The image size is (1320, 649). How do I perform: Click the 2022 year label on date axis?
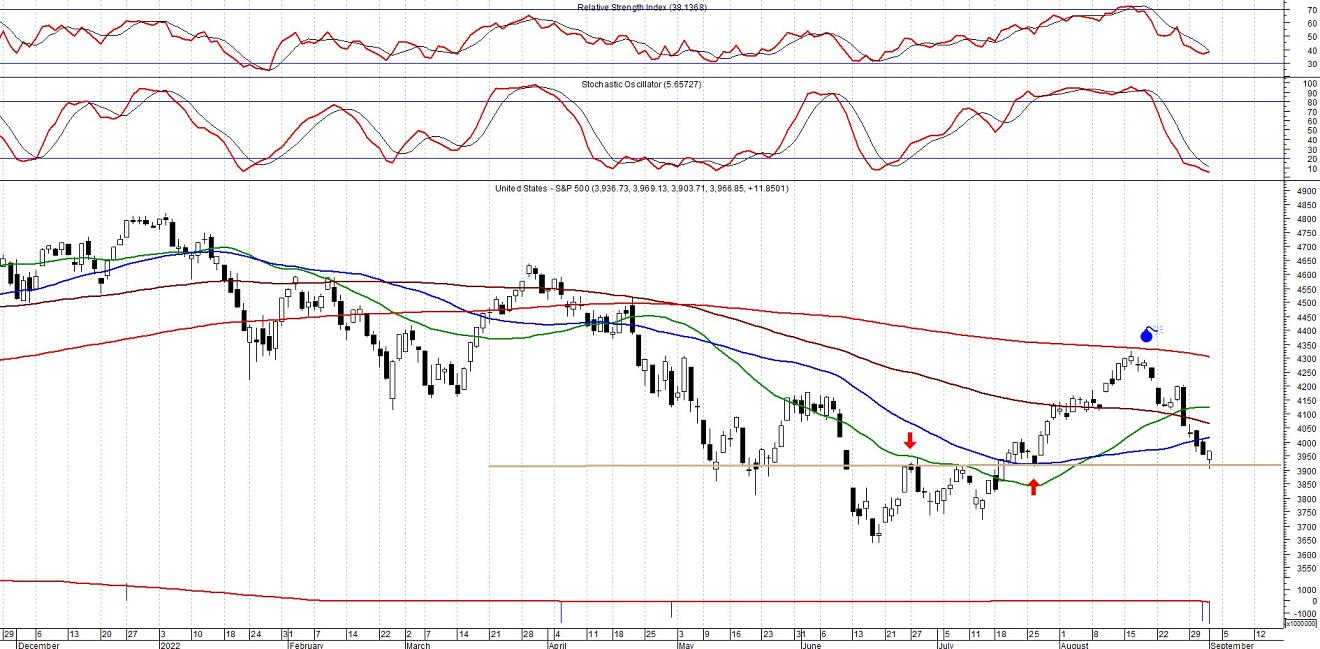[x=171, y=645]
